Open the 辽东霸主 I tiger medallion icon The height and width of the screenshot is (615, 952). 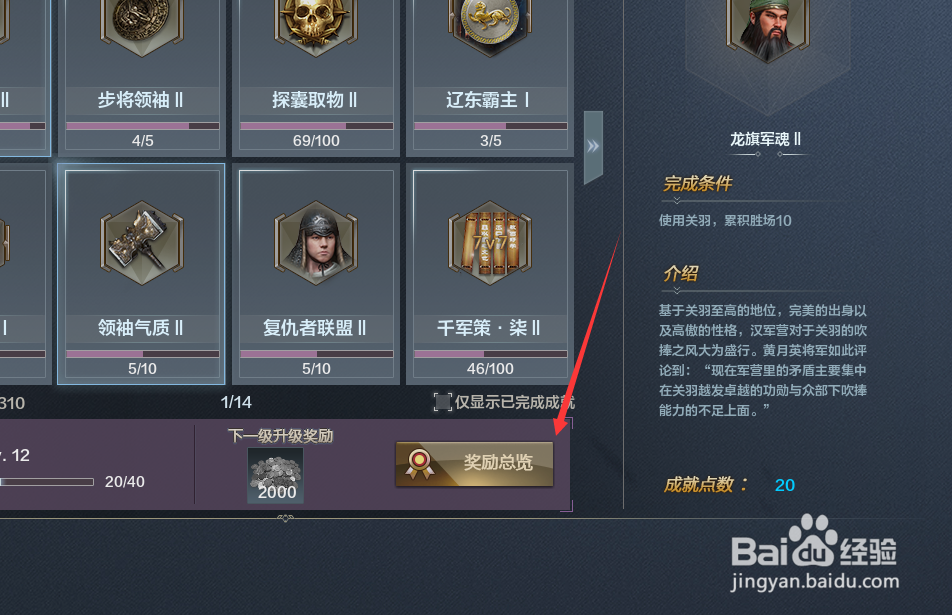pos(490,25)
